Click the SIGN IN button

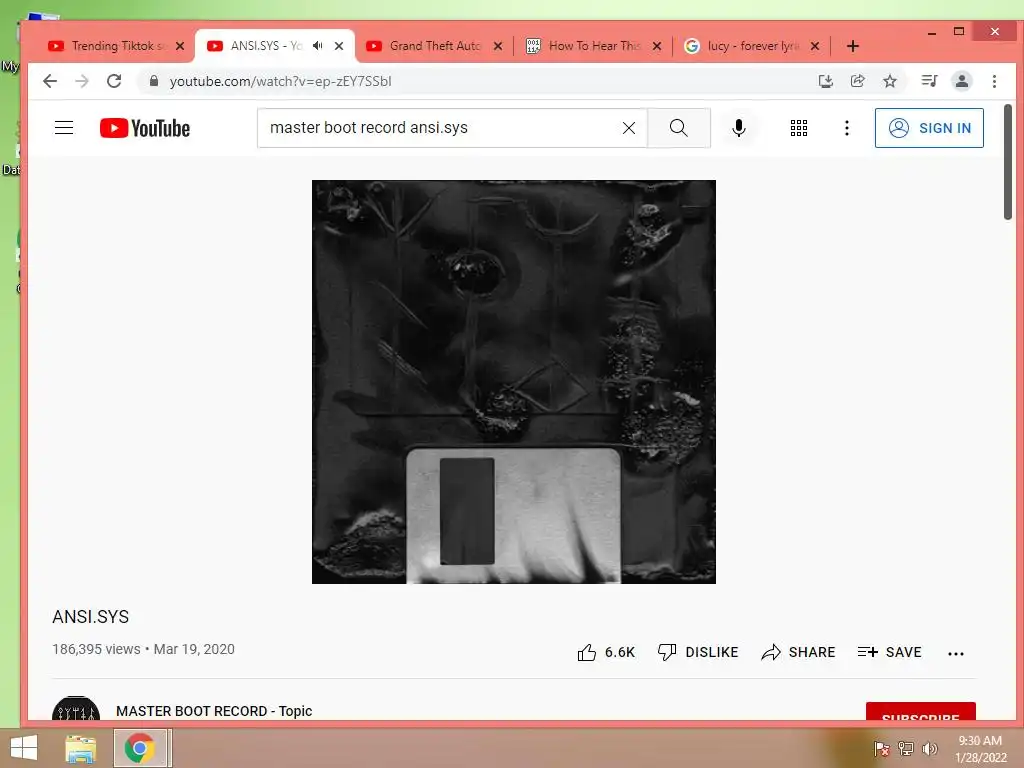tap(929, 128)
